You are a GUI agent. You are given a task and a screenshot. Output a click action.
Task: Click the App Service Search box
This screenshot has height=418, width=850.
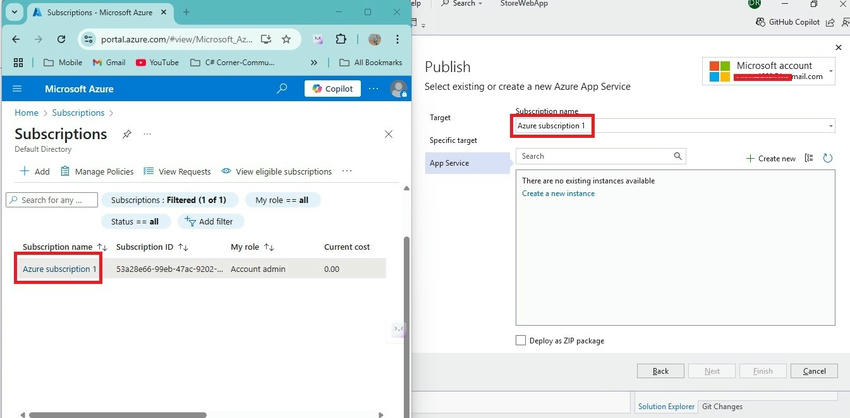tap(601, 156)
